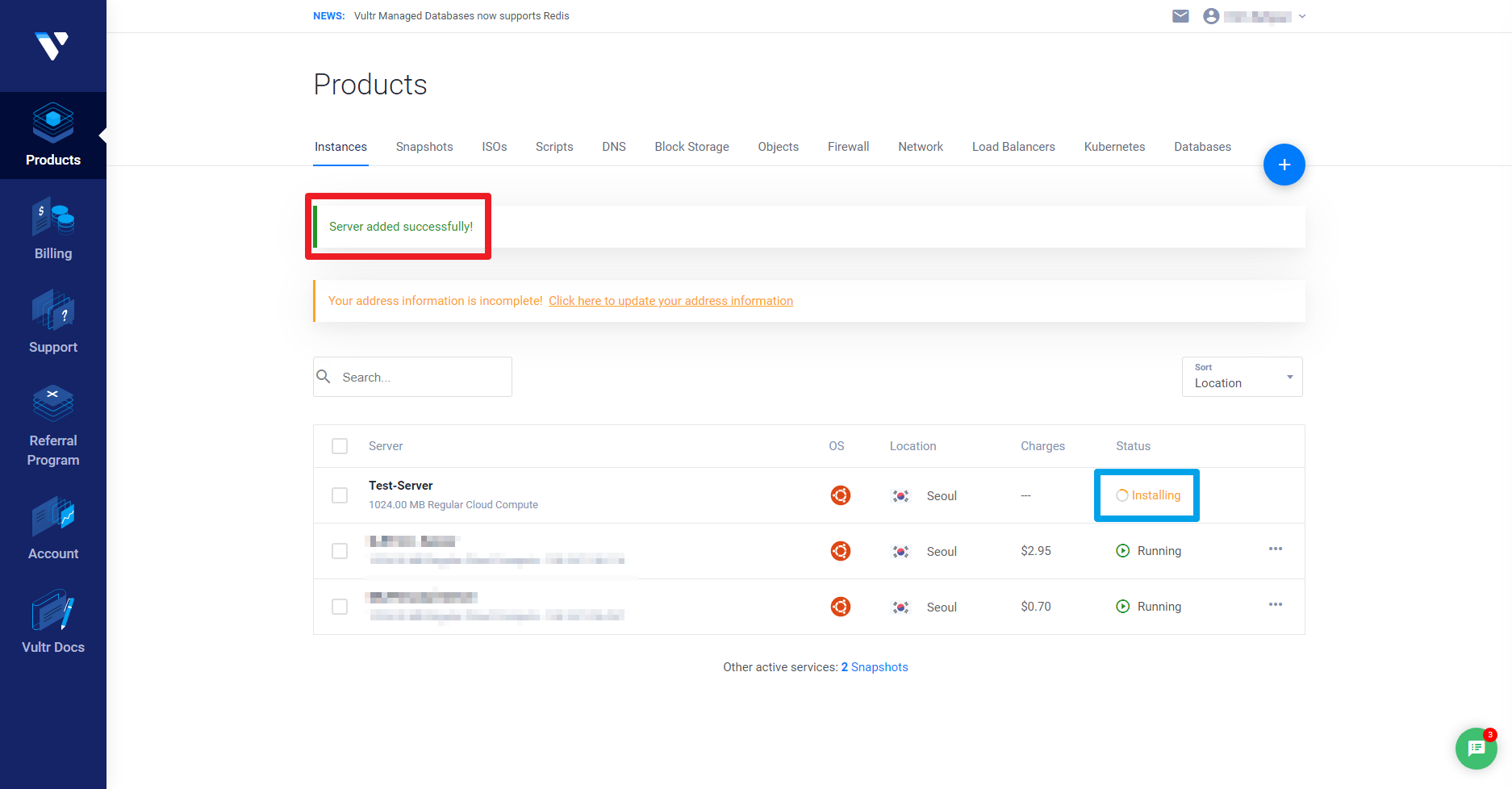Open the Products sidebar section
The height and width of the screenshot is (789, 1512).
click(53, 136)
